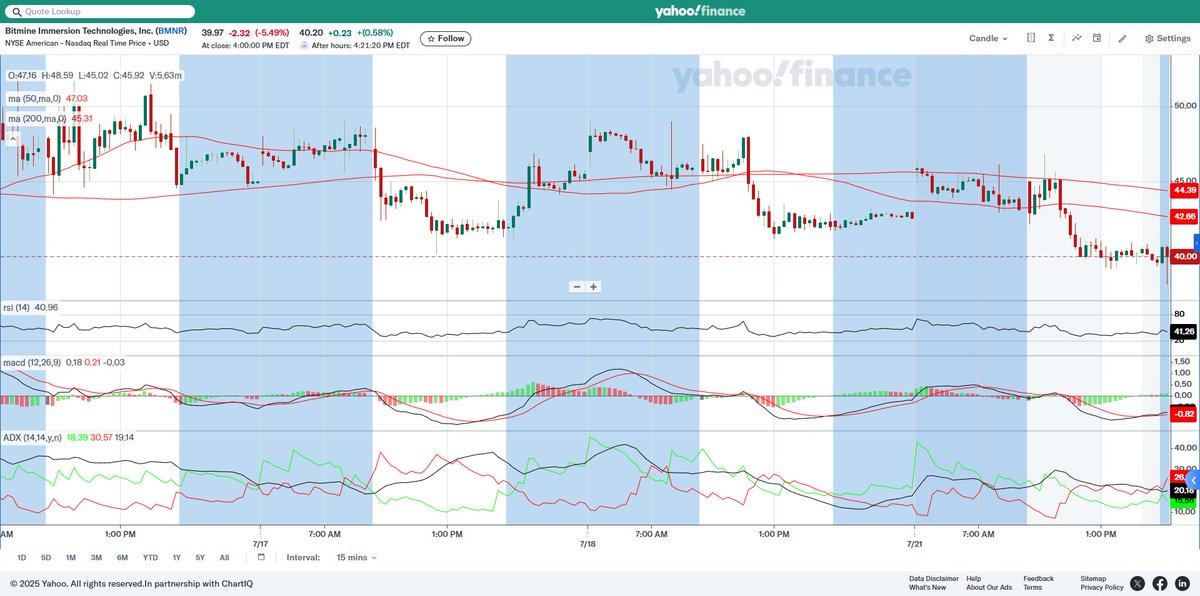1200x596 pixels.
Task: Open the Feedback link
Action: coord(1038,578)
